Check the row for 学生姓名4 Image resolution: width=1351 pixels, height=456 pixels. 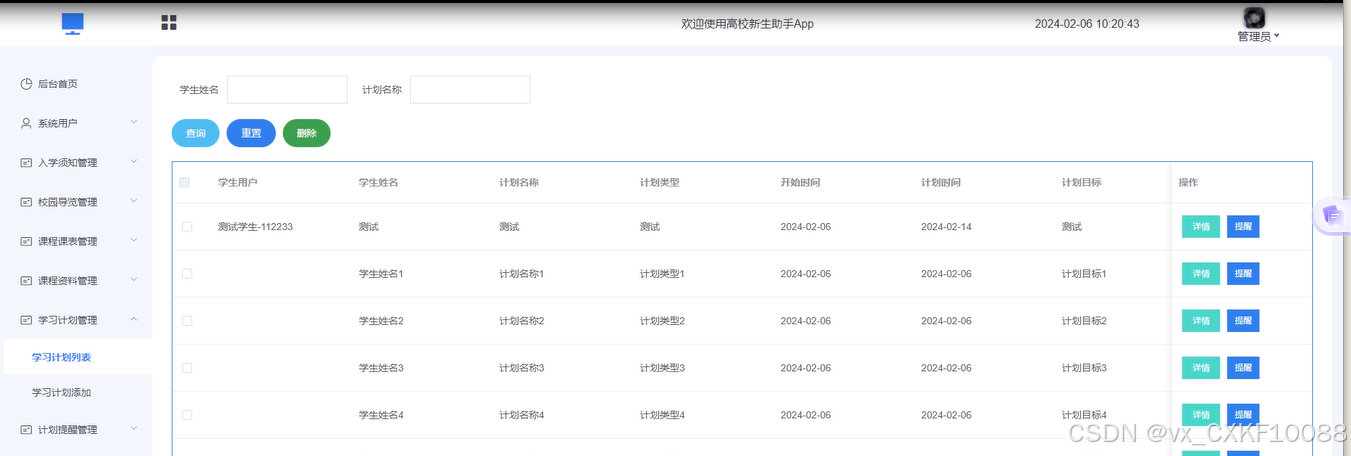tap(187, 415)
